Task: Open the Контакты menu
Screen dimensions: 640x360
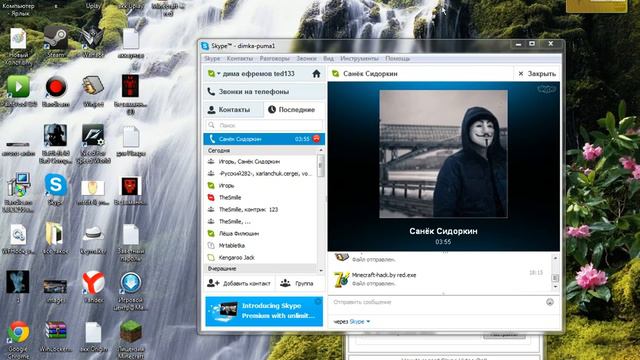Action: [x=240, y=59]
